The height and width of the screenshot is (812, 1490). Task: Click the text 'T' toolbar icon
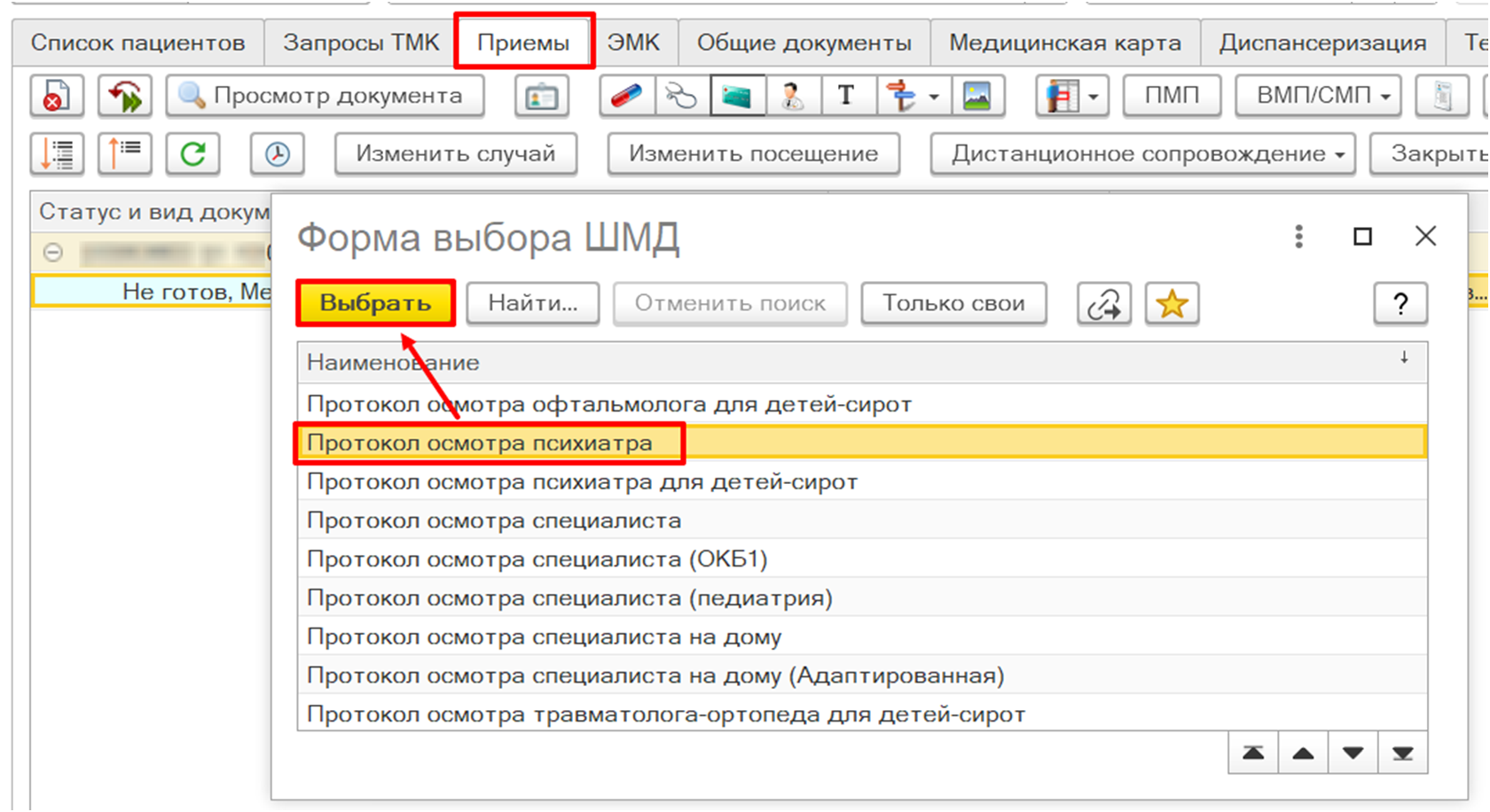846,96
